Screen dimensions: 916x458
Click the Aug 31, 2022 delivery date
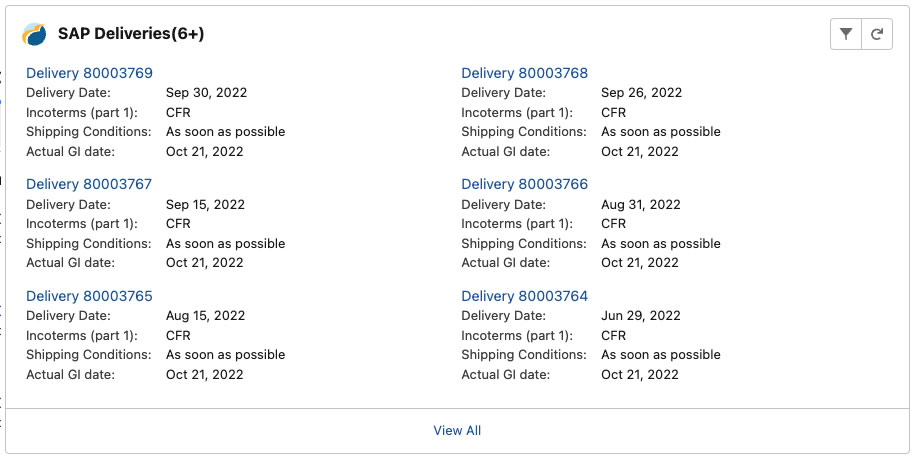click(x=641, y=204)
